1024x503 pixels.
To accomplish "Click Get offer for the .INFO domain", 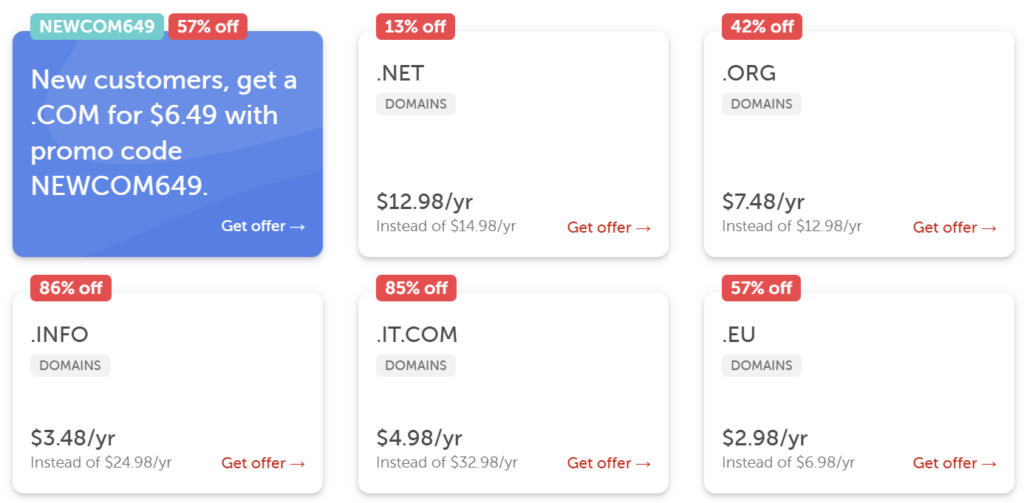I will coord(263,463).
